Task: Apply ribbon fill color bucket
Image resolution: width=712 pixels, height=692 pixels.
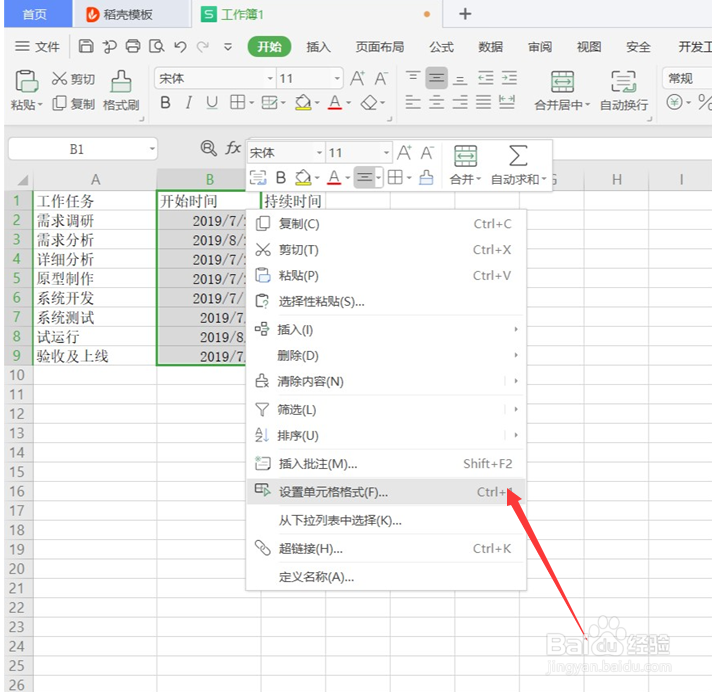Action: point(303,103)
